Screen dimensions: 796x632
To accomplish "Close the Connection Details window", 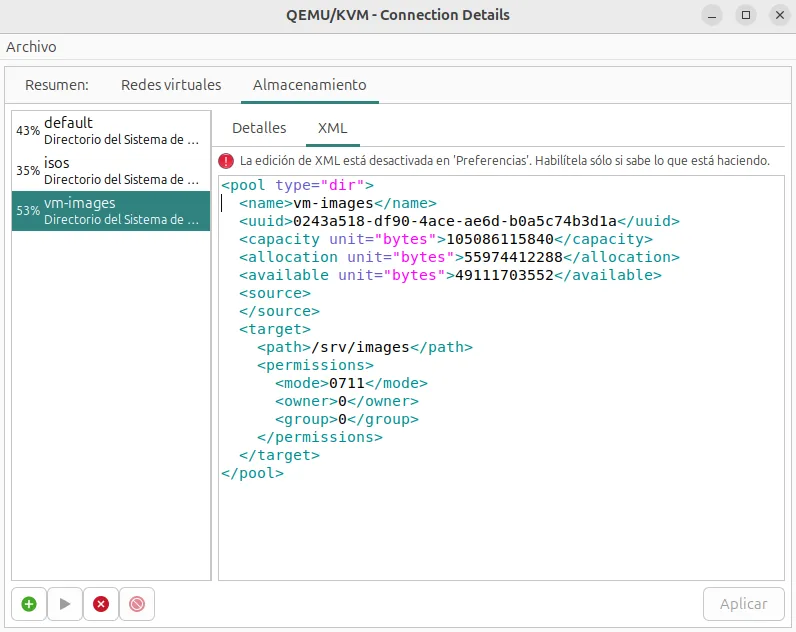I will point(779,15).
